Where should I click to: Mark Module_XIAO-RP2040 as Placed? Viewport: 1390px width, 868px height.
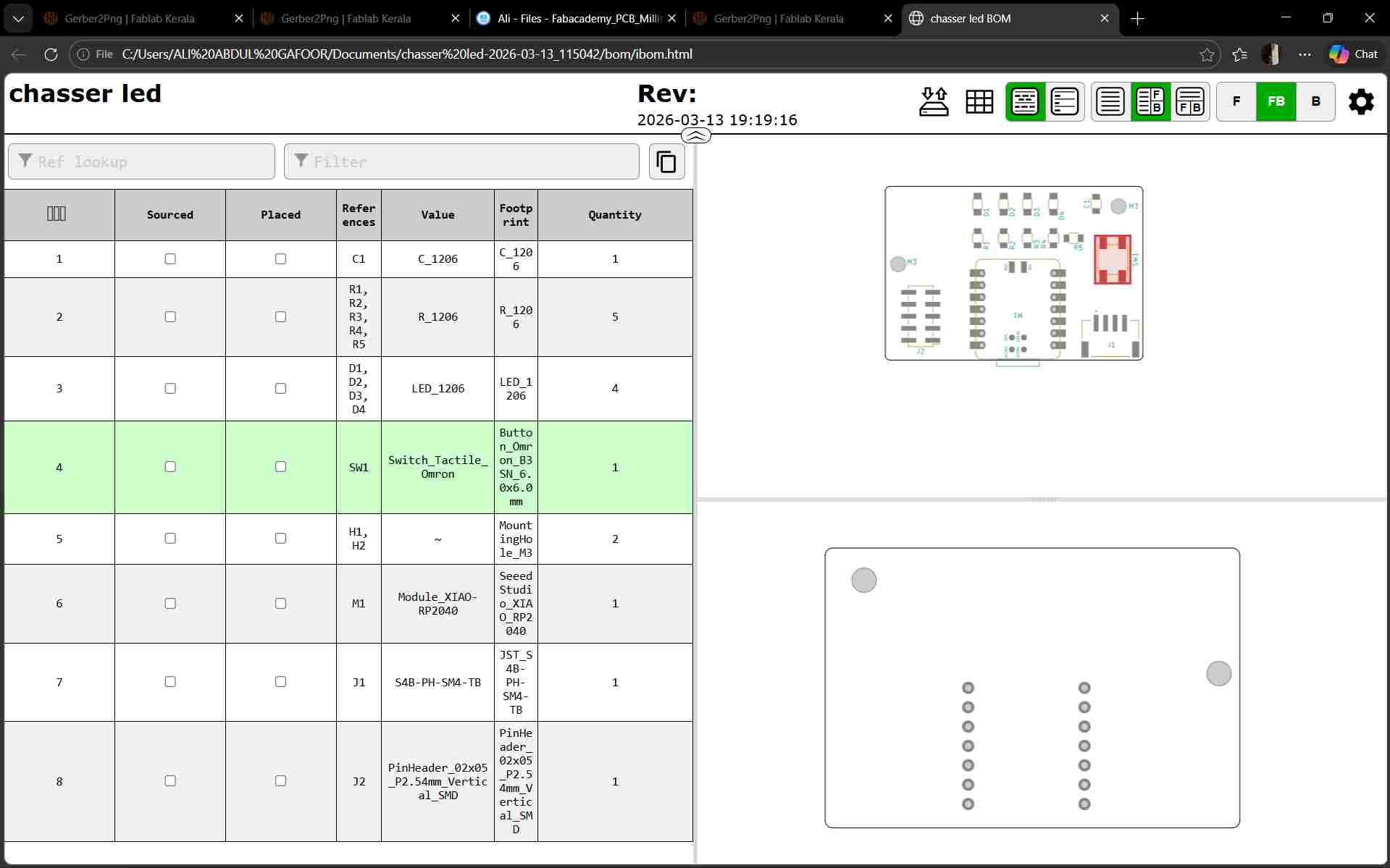[280, 603]
